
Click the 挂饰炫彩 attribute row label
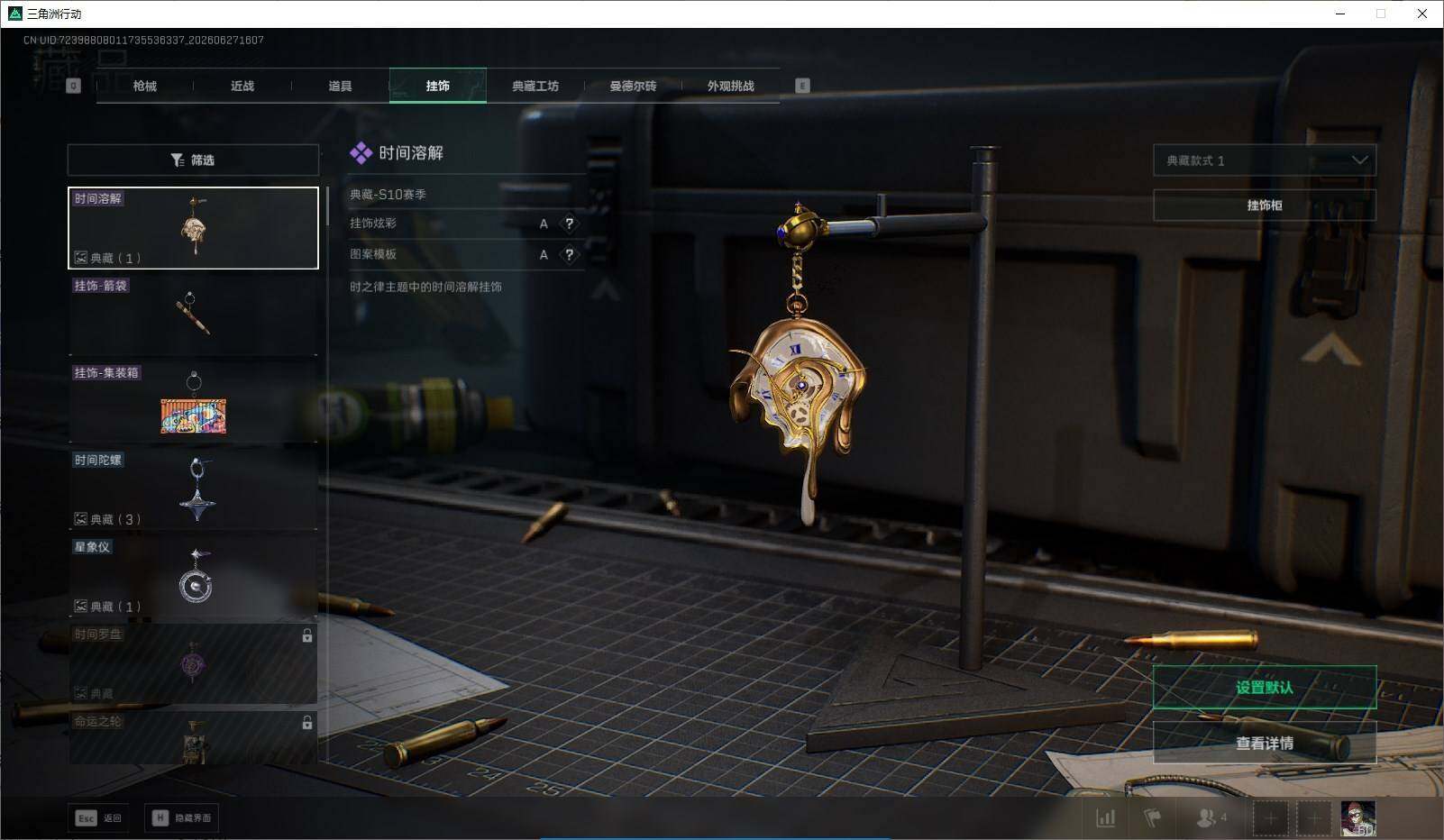[373, 224]
